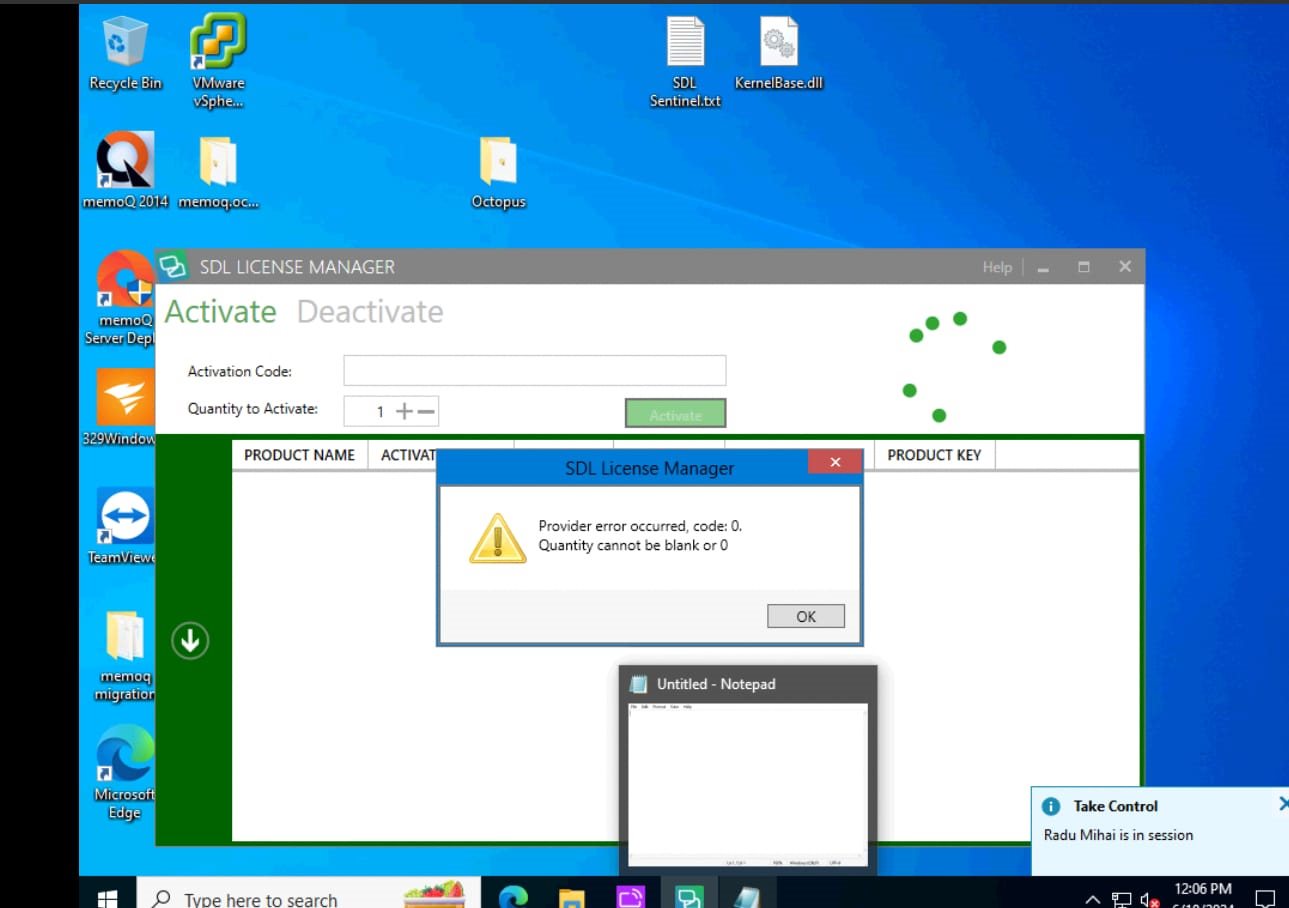Increase quantity with the plus button
Viewport: 1289px width, 908px height.
coord(404,411)
